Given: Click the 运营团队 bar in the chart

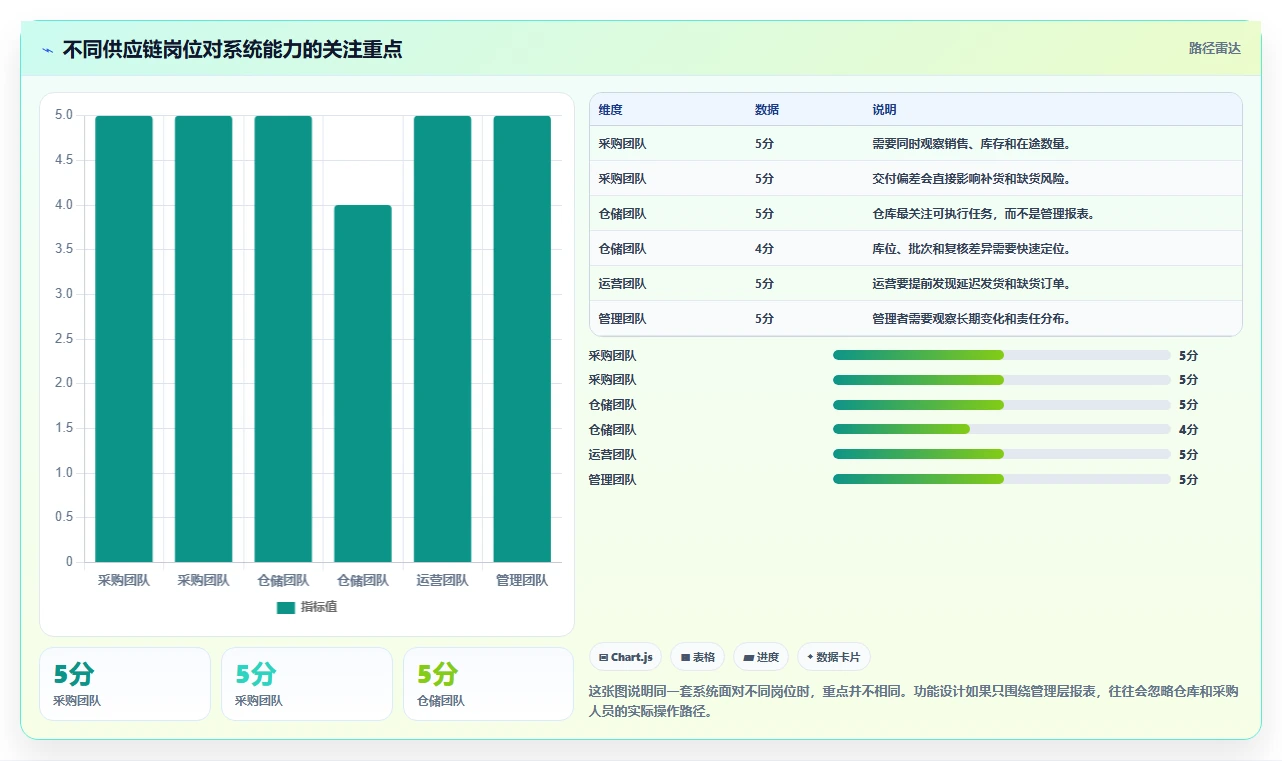Looking at the screenshot, I should pos(442,339).
